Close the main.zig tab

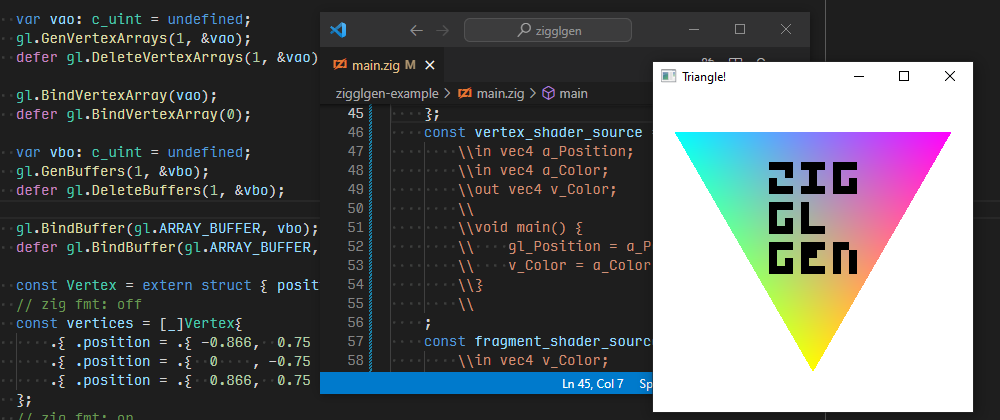click(430, 66)
